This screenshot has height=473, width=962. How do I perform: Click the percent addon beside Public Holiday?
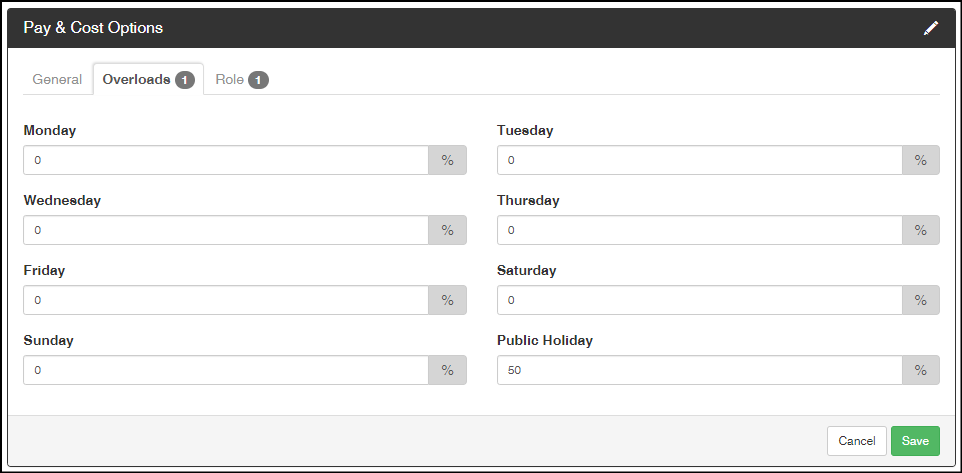(x=921, y=370)
